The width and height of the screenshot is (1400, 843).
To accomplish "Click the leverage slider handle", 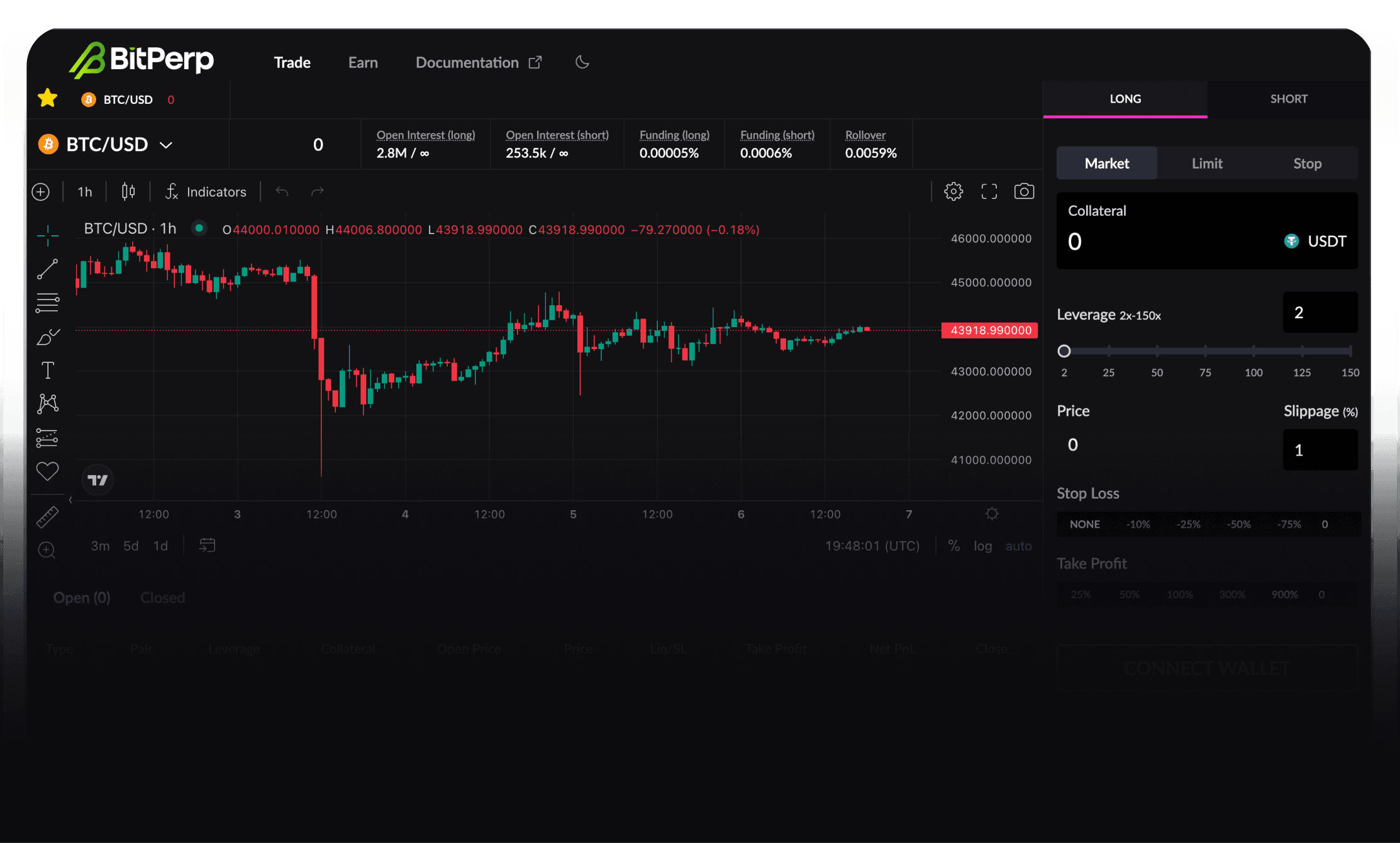I will pyautogui.click(x=1064, y=351).
